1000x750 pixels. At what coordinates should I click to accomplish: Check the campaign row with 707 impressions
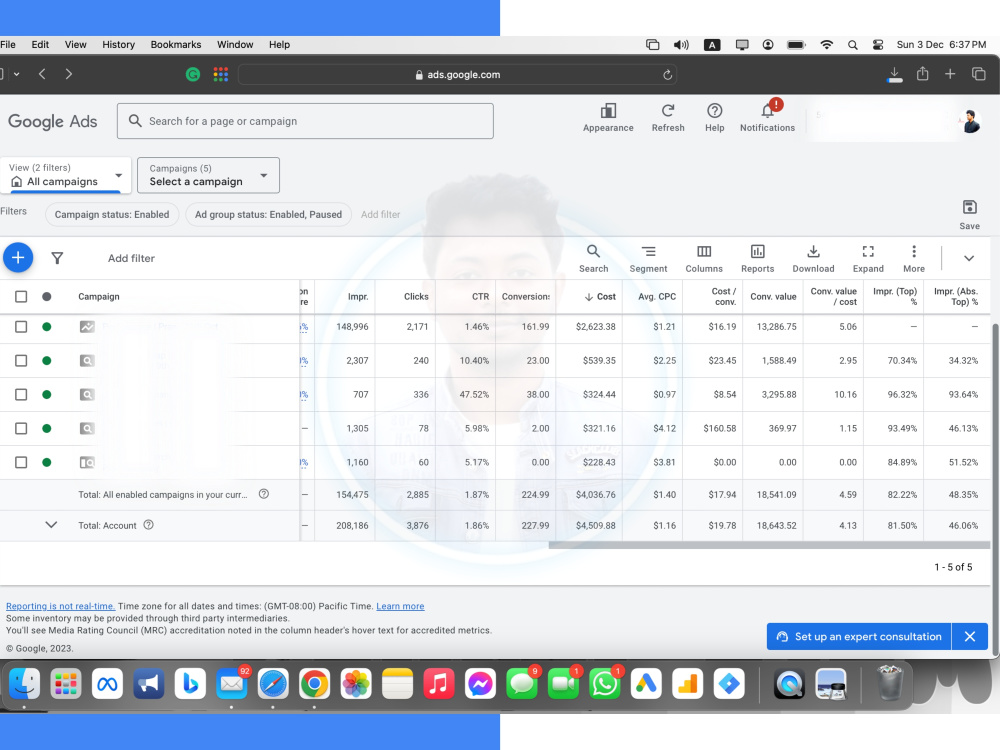21,394
